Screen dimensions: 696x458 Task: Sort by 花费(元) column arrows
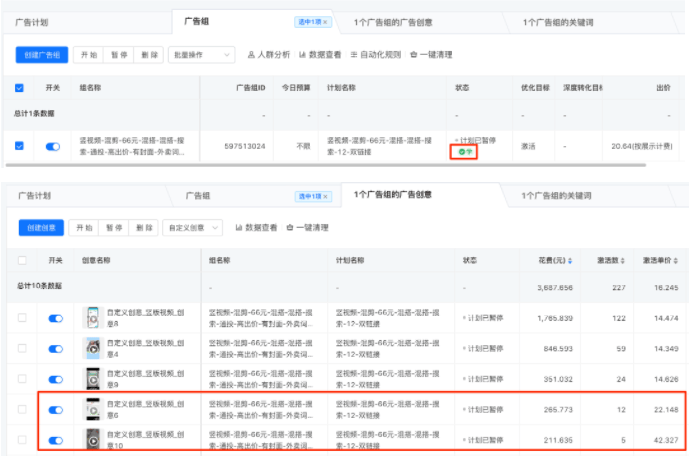(570, 261)
